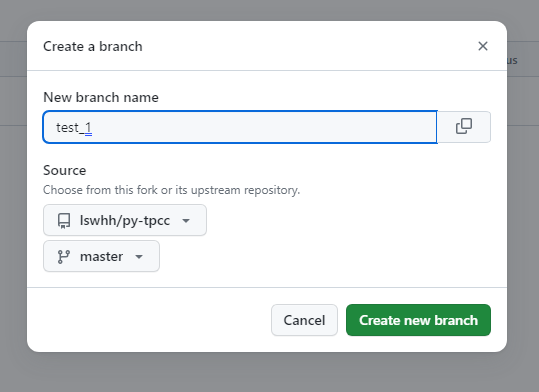The width and height of the screenshot is (539, 392).
Task: Click 'Choose from this fork or its upstream repository.' text
Action: [x=172, y=190]
